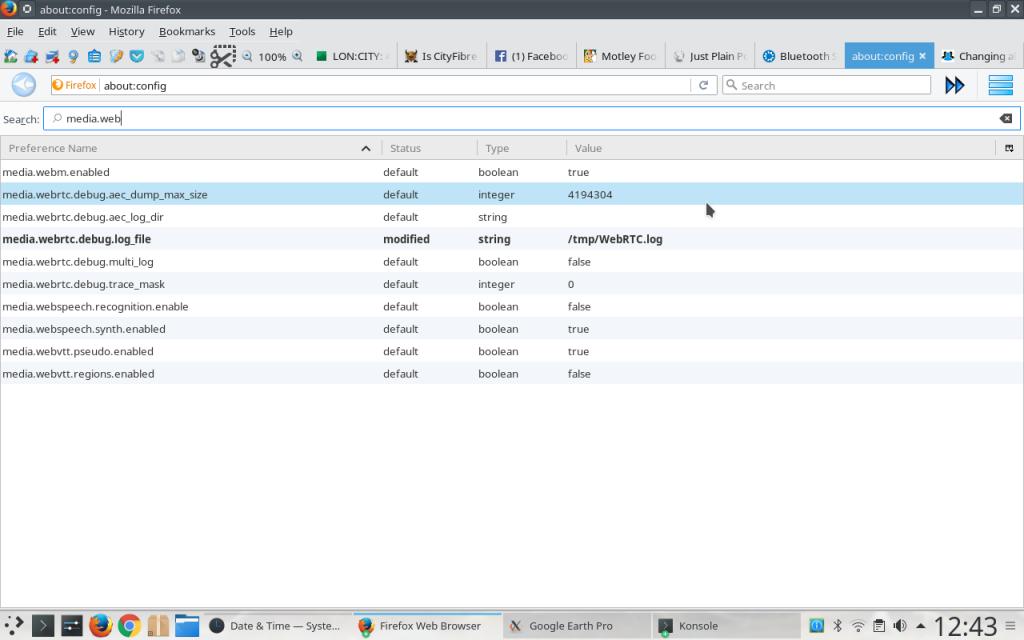Toggle the media.webm.enabled preference row
The image size is (1024, 640).
56,172
